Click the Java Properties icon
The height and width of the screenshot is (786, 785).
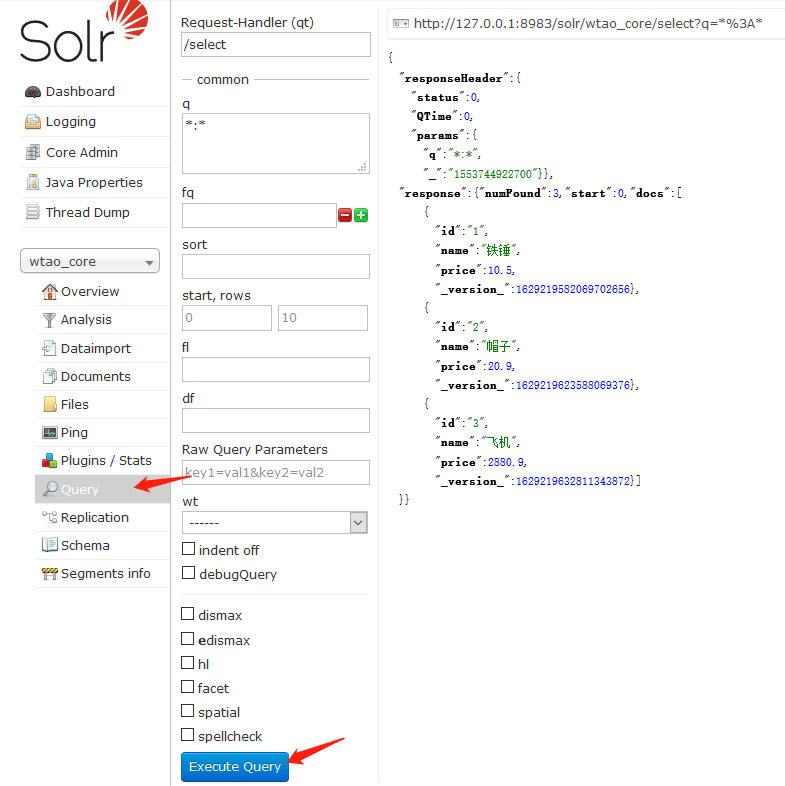tap(33, 182)
